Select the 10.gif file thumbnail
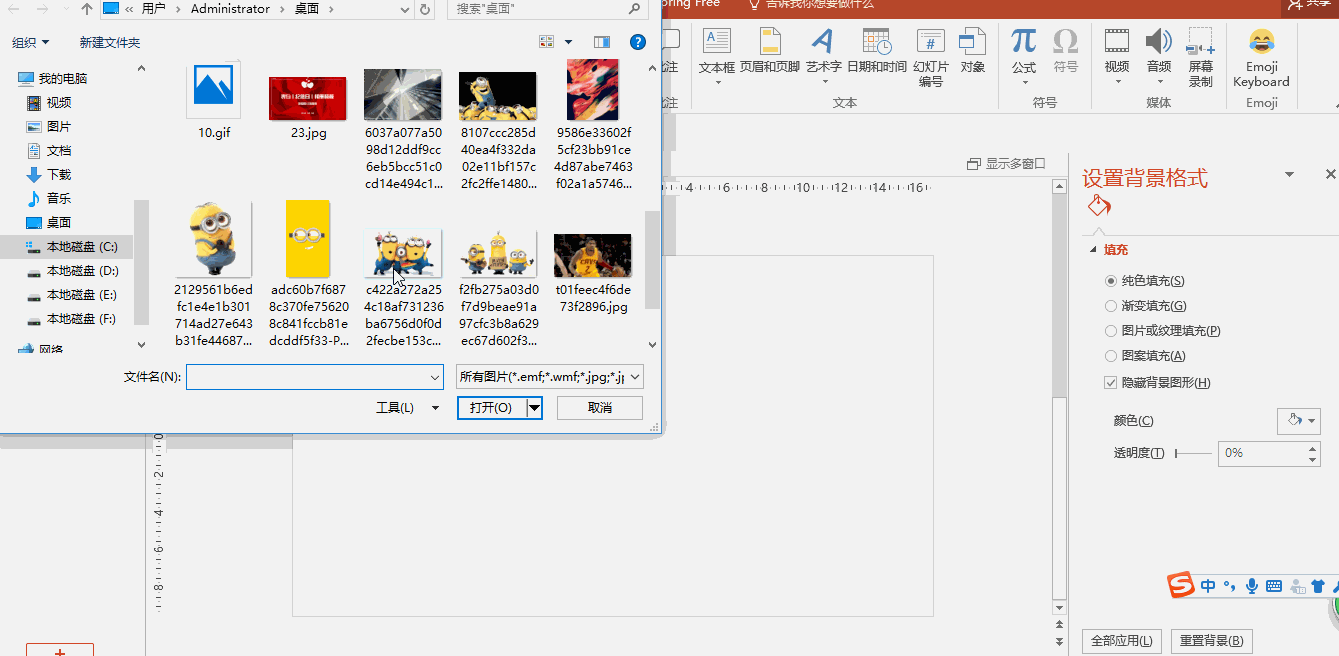This screenshot has height=656, width=1339. (x=213, y=90)
